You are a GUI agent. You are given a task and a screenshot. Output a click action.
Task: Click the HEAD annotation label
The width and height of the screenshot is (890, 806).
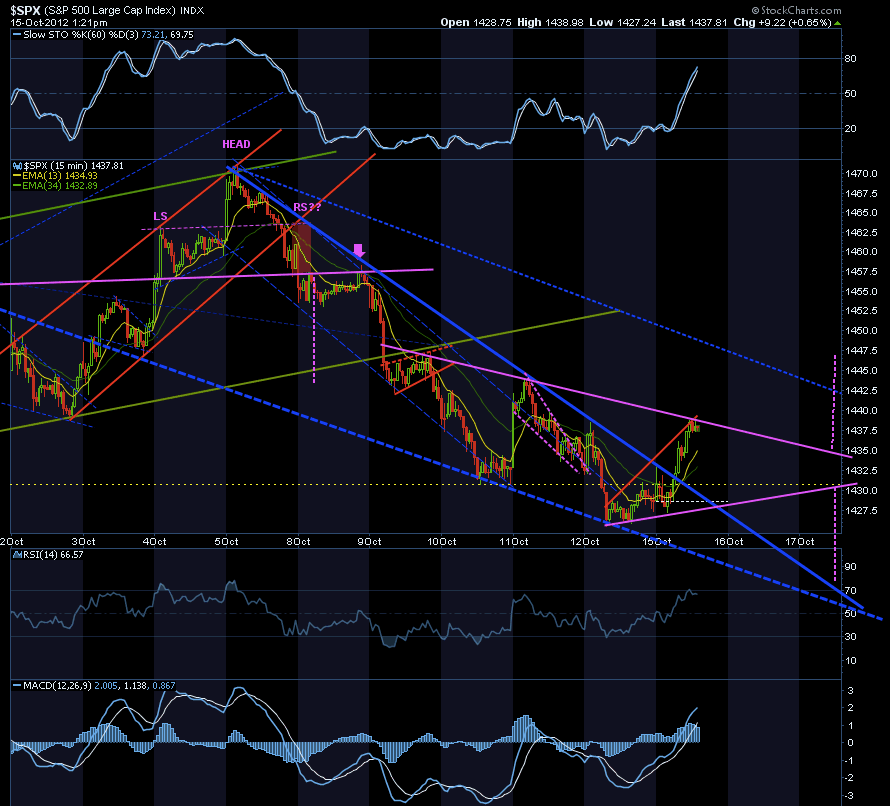(236, 144)
